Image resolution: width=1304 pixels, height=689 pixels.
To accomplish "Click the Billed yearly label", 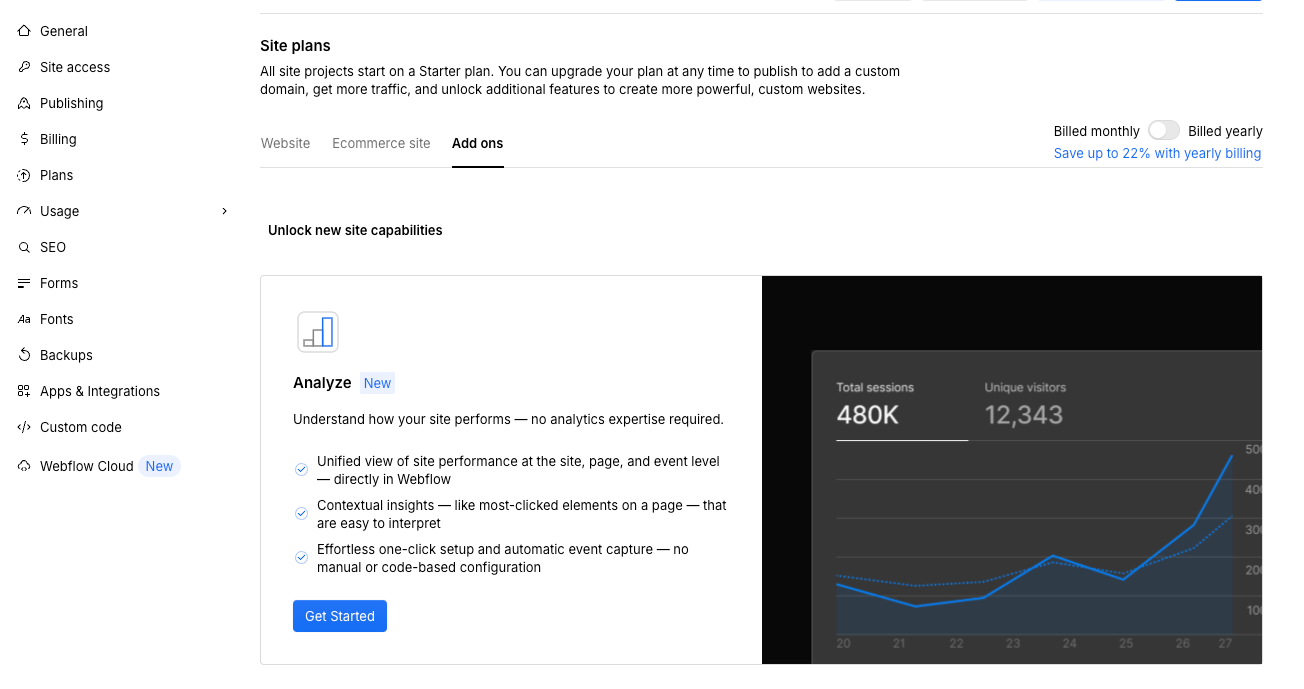I will tap(1225, 131).
